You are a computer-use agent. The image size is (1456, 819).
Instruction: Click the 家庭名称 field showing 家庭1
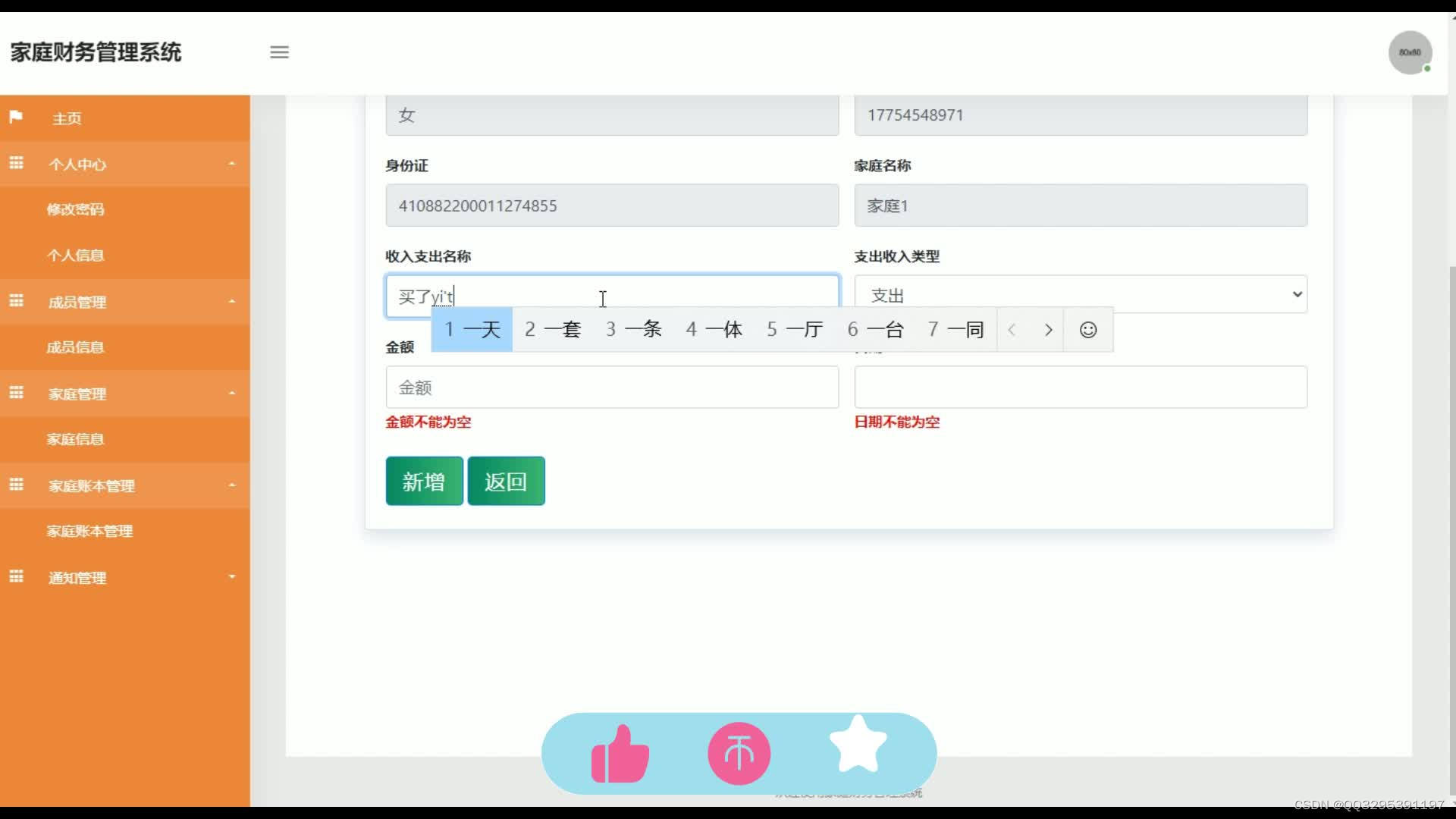tap(1081, 206)
